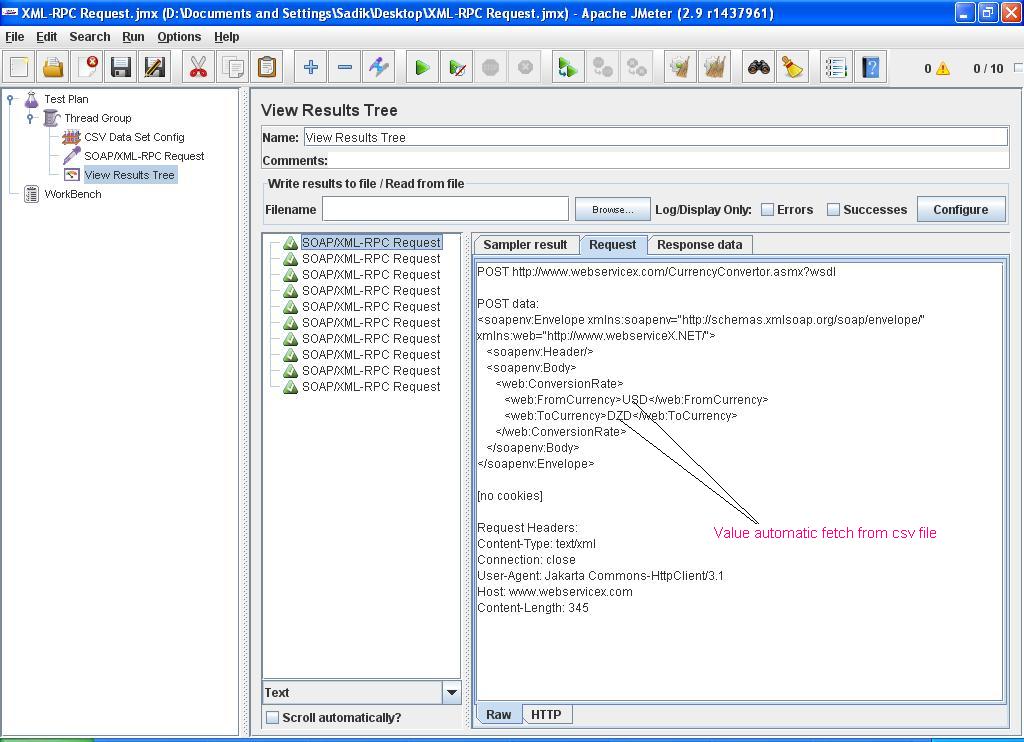Open a test plan with folder icon
Viewport: 1024px width, 742px height.
[x=54, y=67]
